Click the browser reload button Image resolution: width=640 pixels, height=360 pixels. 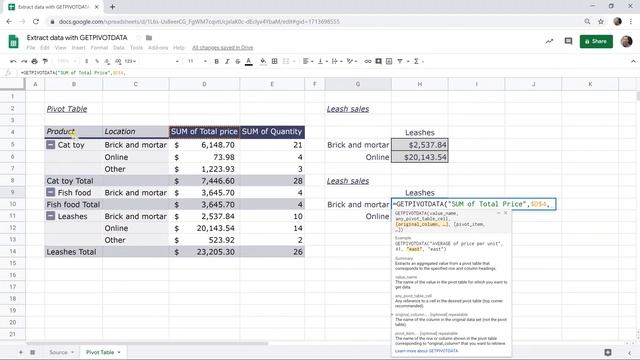point(36,21)
